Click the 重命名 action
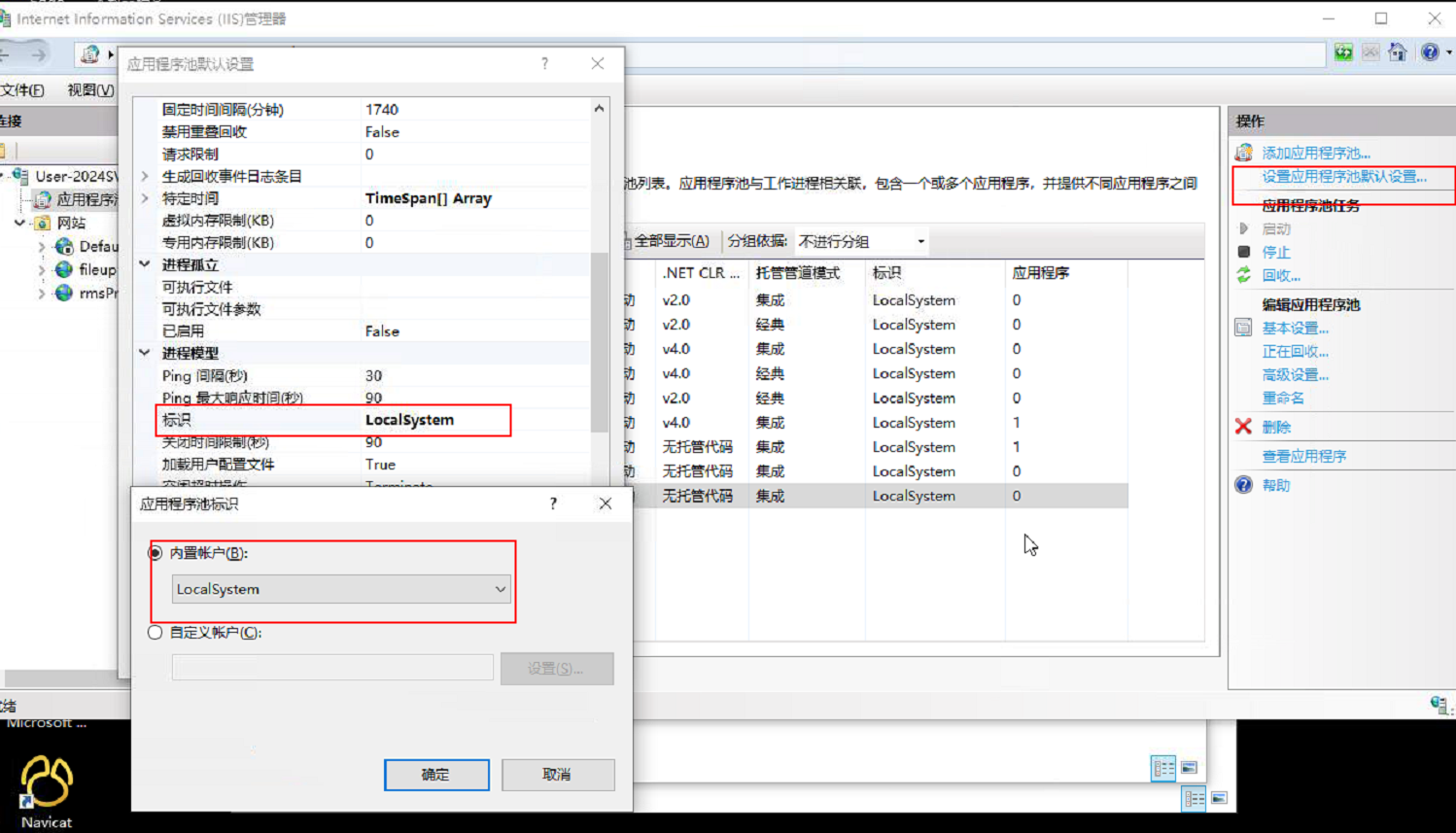The height and width of the screenshot is (833, 1456). tap(1283, 398)
